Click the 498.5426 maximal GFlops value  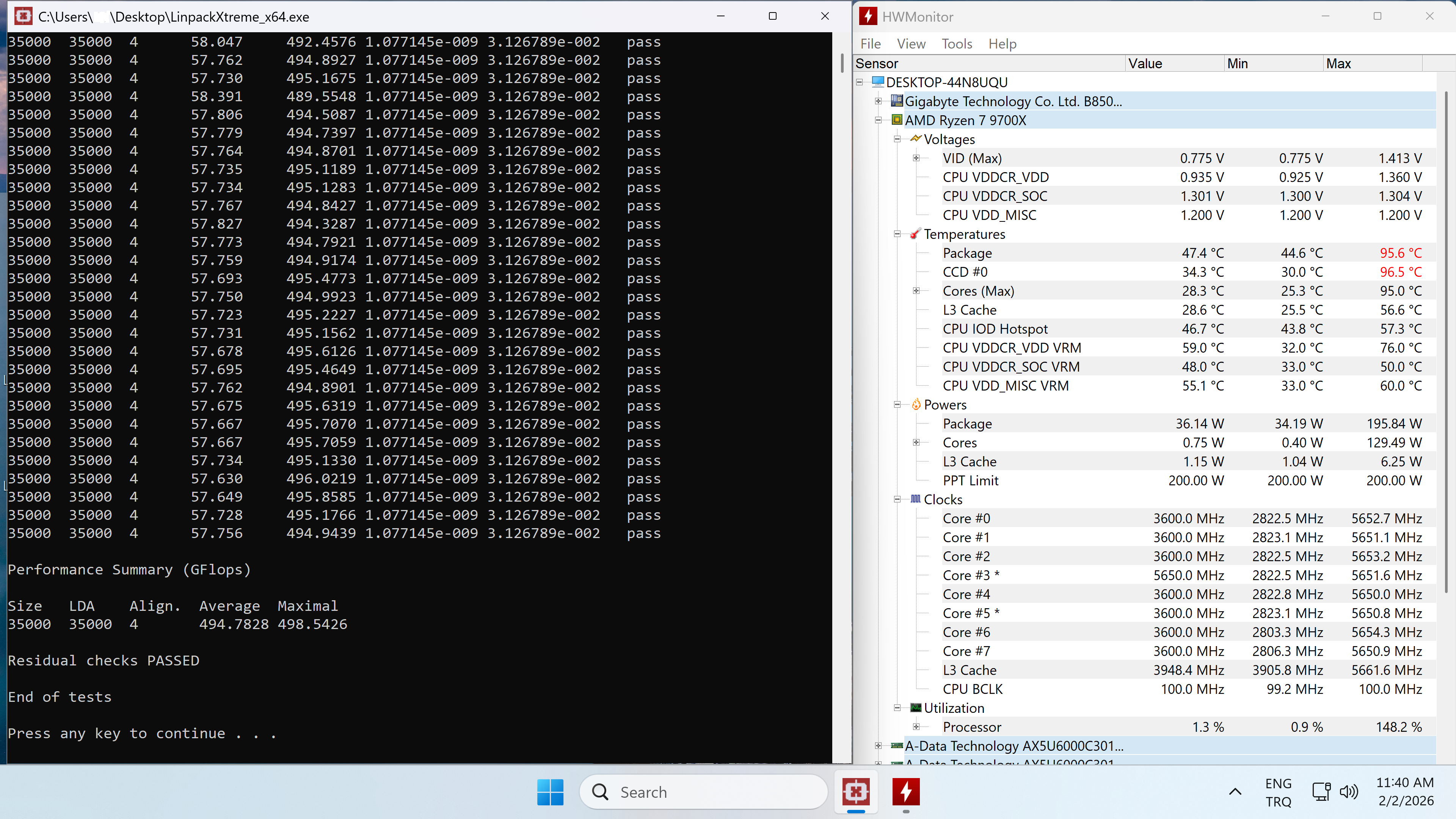[x=312, y=624]
